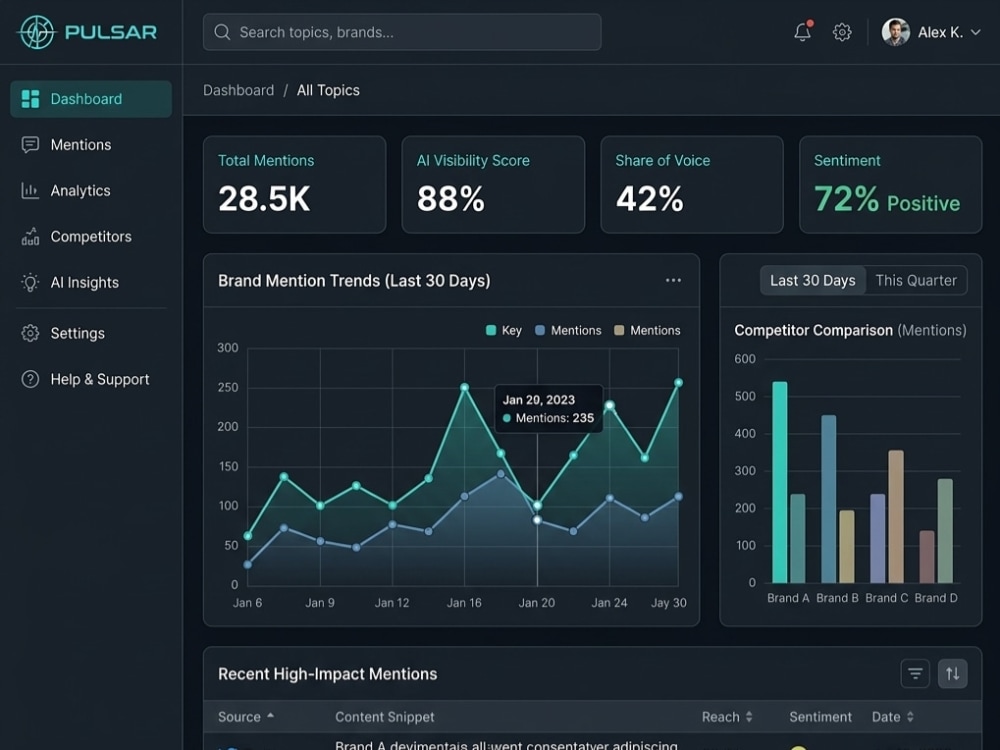Click Alex K. profile avatar
Screen dimensions: 1000x750
pyautogui.click(x=895, y=32)
